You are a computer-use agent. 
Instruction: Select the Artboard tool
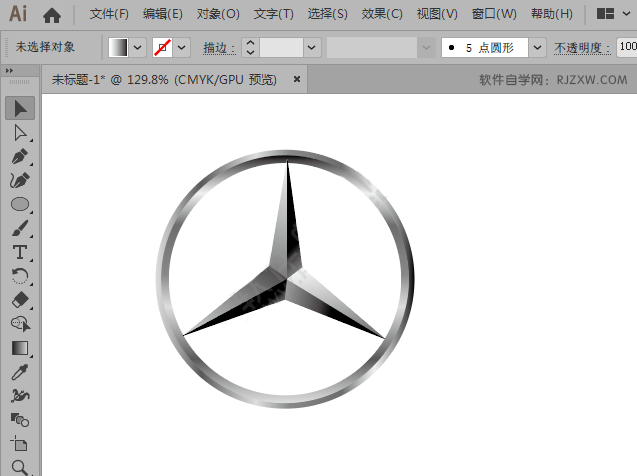click(20, 444)
